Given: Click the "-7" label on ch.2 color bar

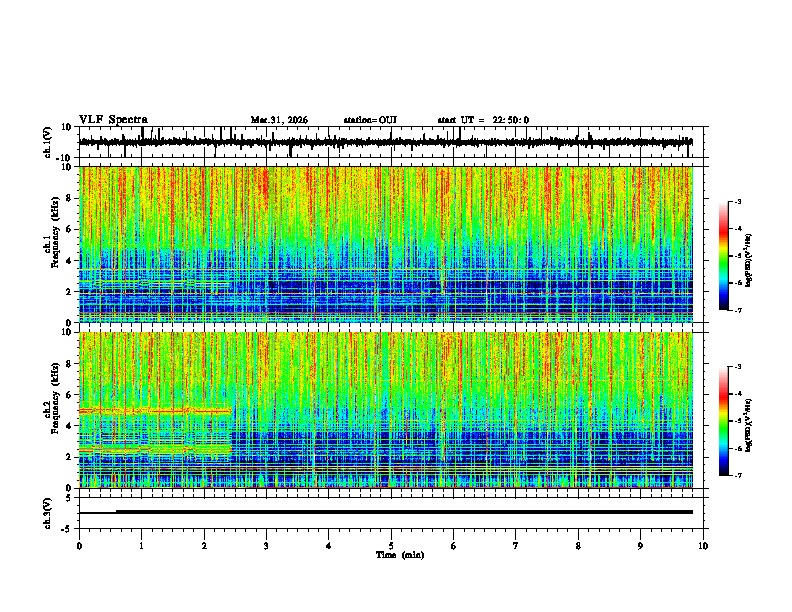Looking at the screenshot, I should [x=738, y=475].
